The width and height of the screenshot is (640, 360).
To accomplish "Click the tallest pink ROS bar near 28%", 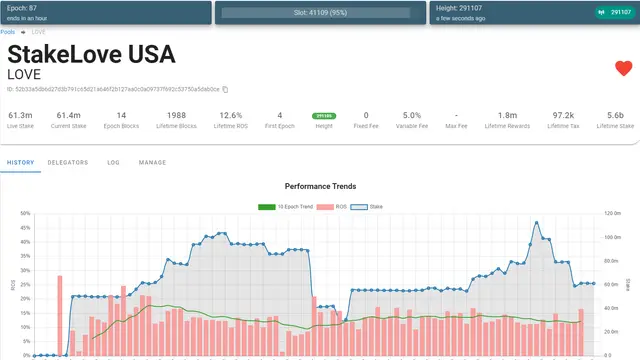I will click(60, 316).
